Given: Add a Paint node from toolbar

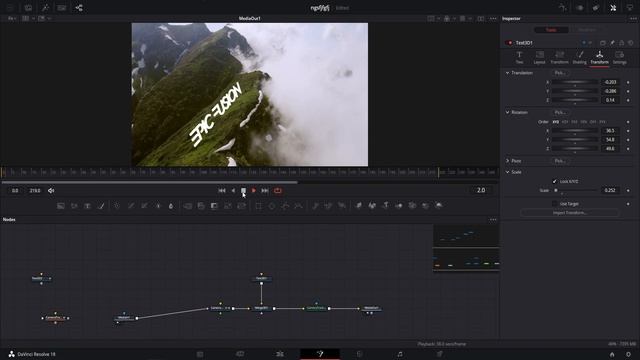Looking at the screenshot, I should pyautogui.click(x=101, y=206).
